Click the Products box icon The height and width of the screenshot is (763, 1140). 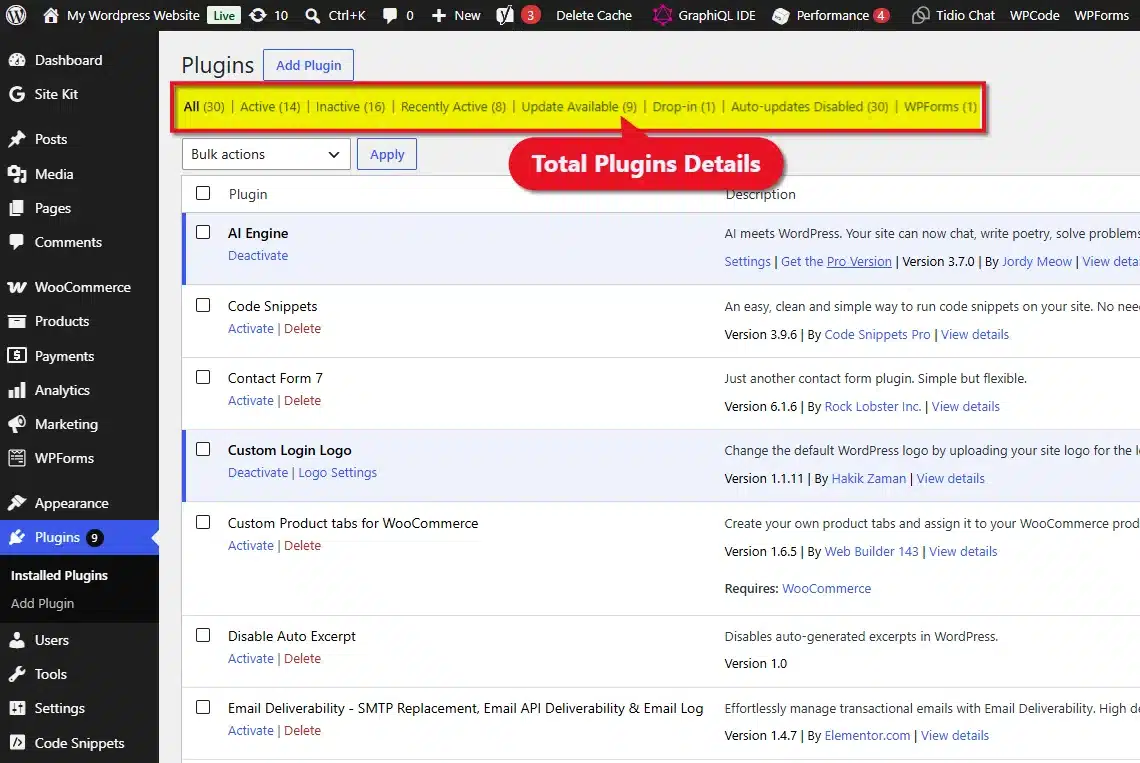[17, 321]
